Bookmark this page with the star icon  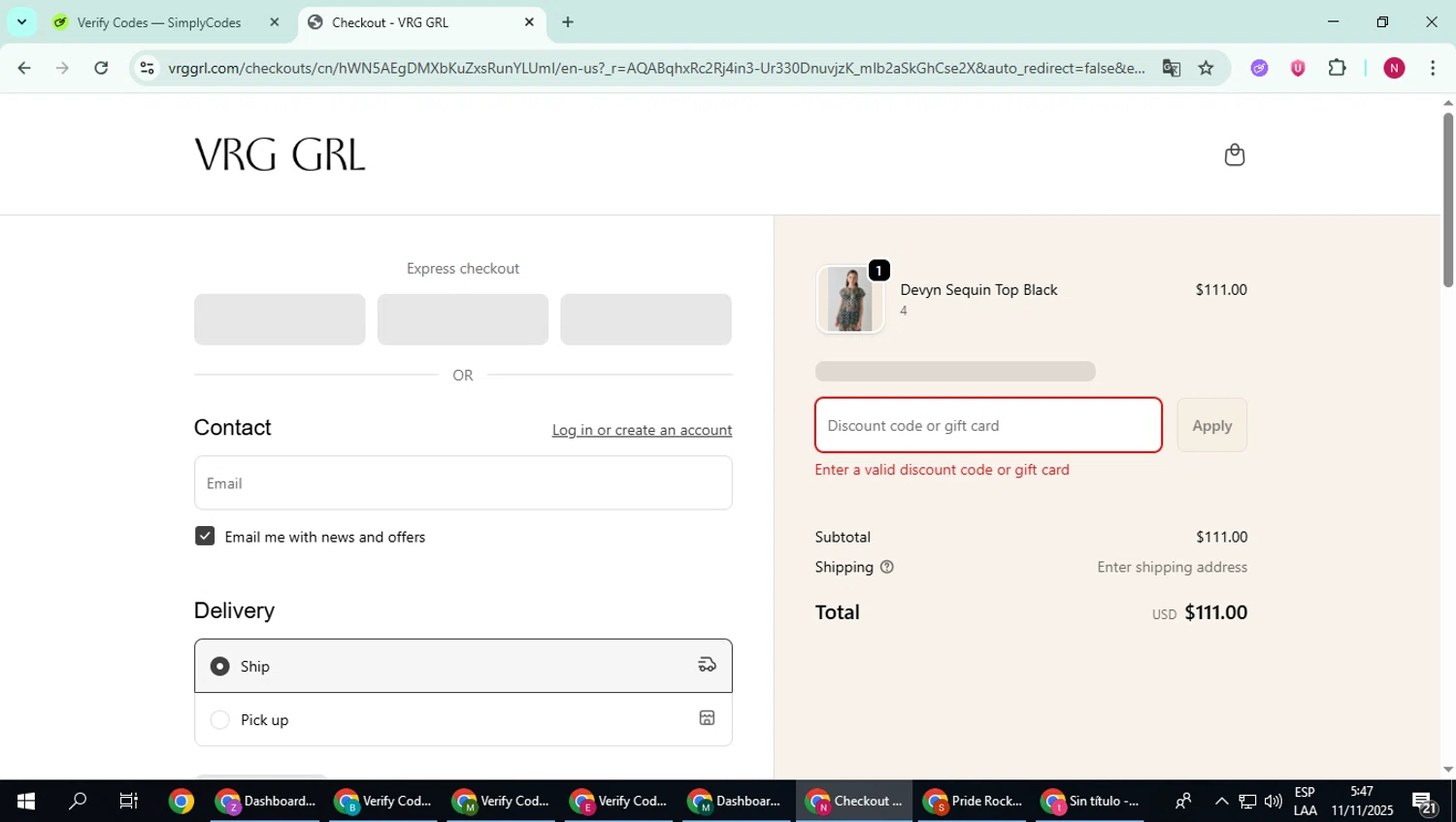(1206, 68)
